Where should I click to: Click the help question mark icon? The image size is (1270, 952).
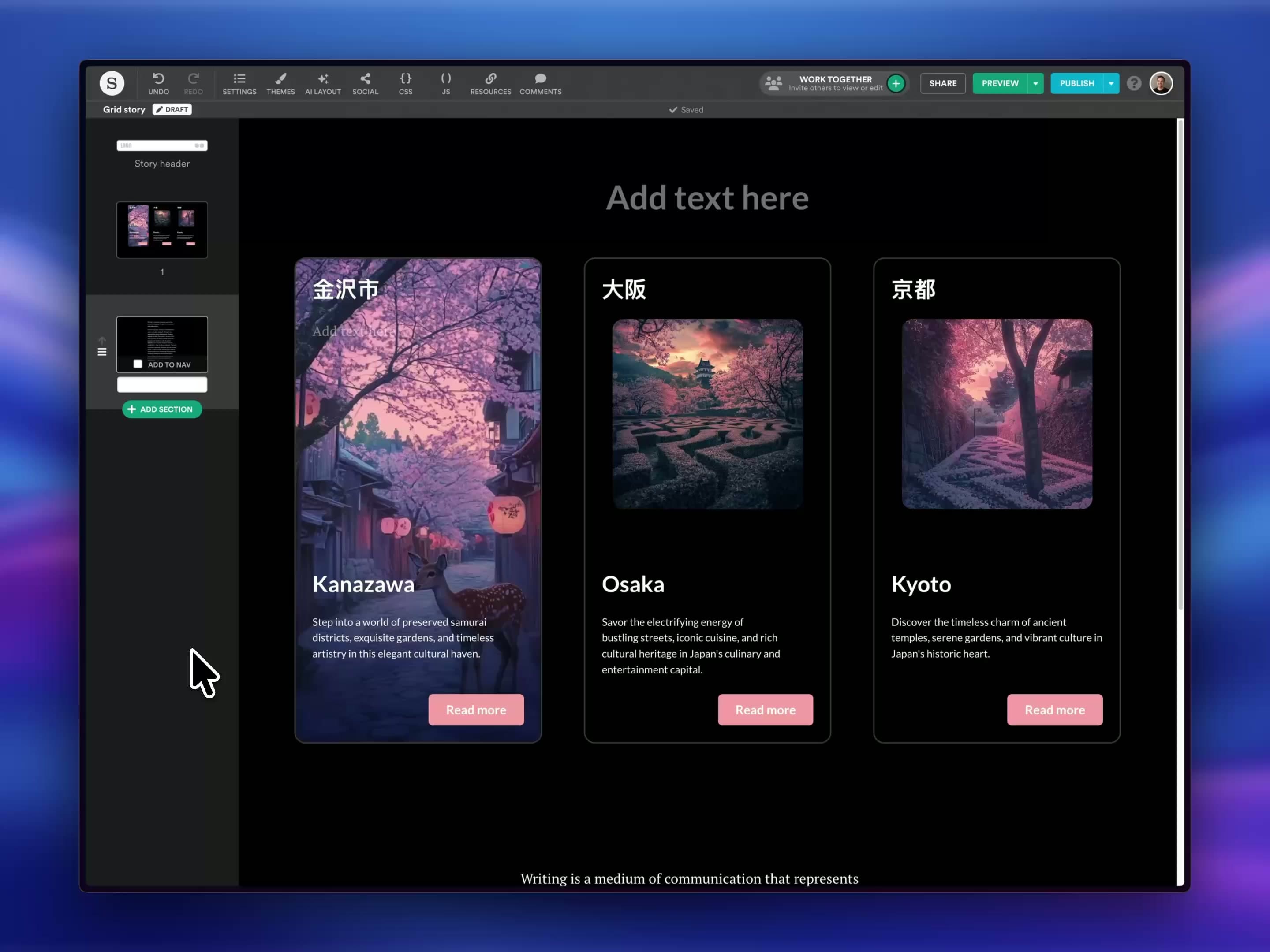point(1133,84)
